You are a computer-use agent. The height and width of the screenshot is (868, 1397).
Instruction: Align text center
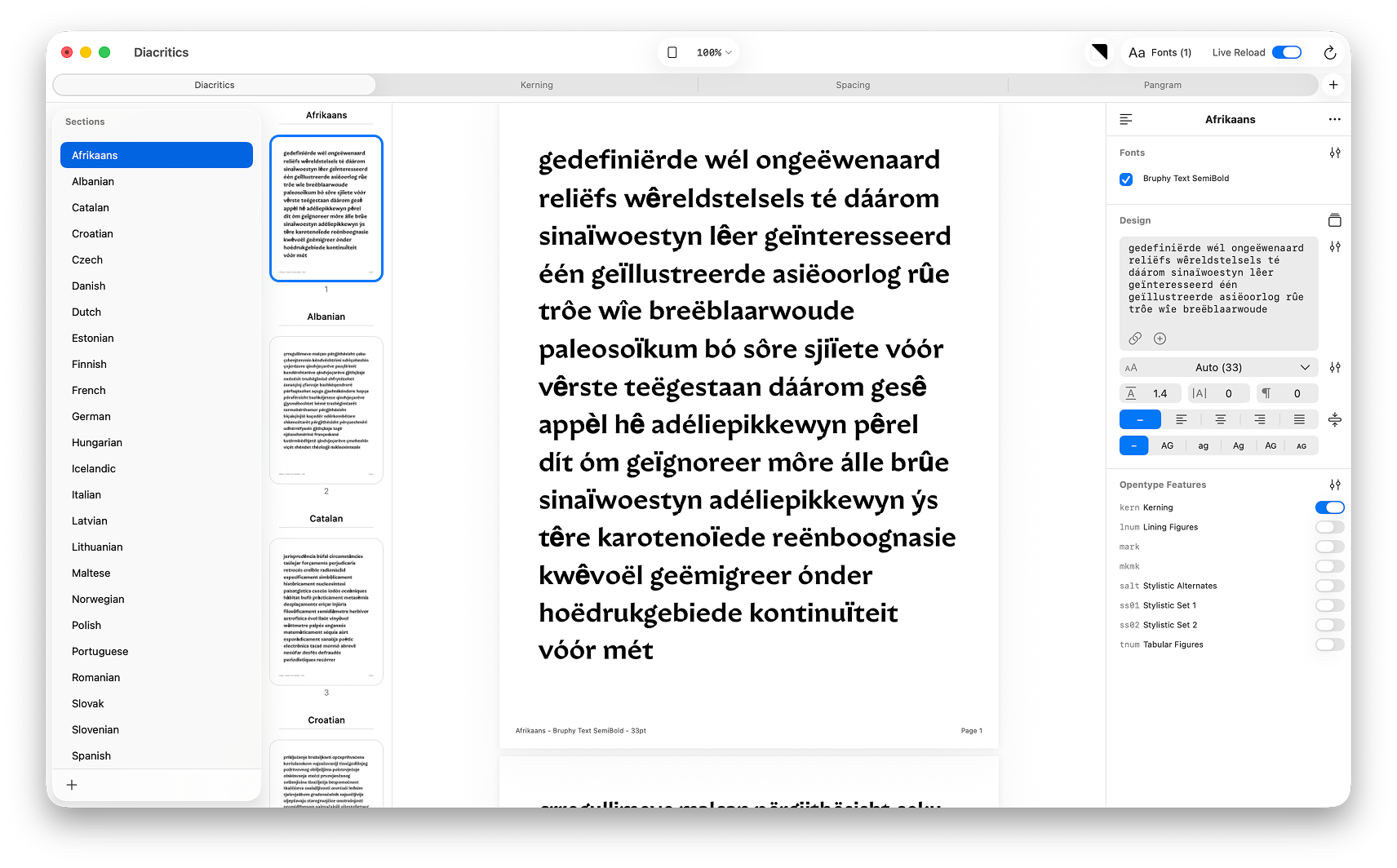(x=1220, y=419)
